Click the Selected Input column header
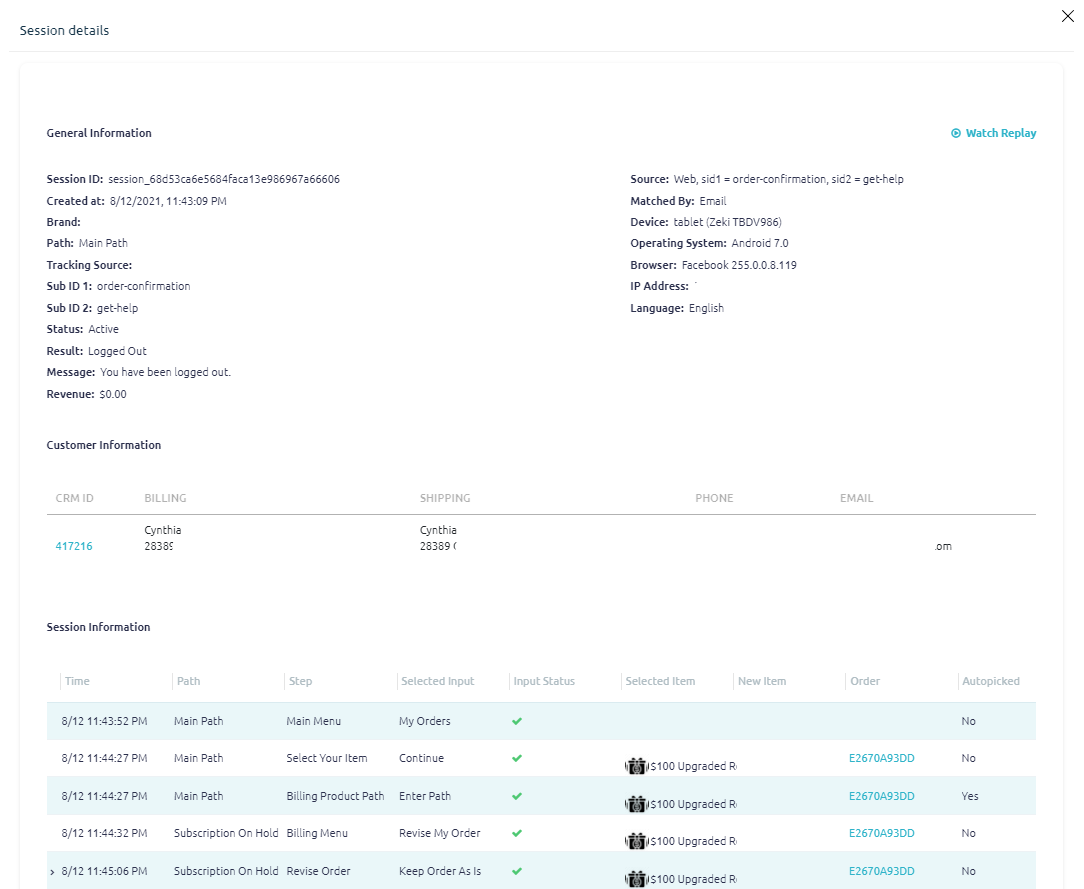 pyautogui.click(x=437, y=681)
